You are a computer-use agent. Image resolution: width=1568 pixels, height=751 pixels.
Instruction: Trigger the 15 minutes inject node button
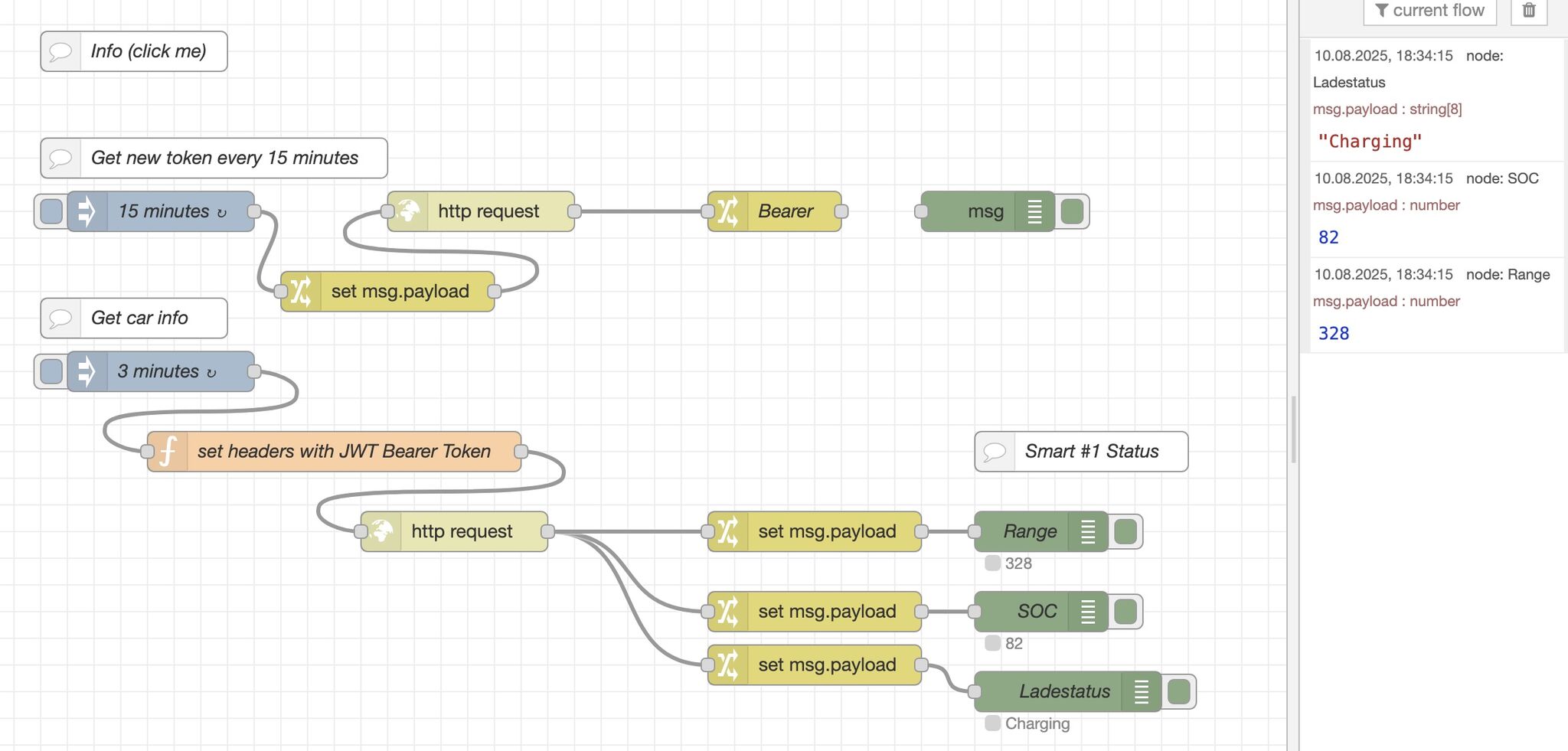point(51,211)
